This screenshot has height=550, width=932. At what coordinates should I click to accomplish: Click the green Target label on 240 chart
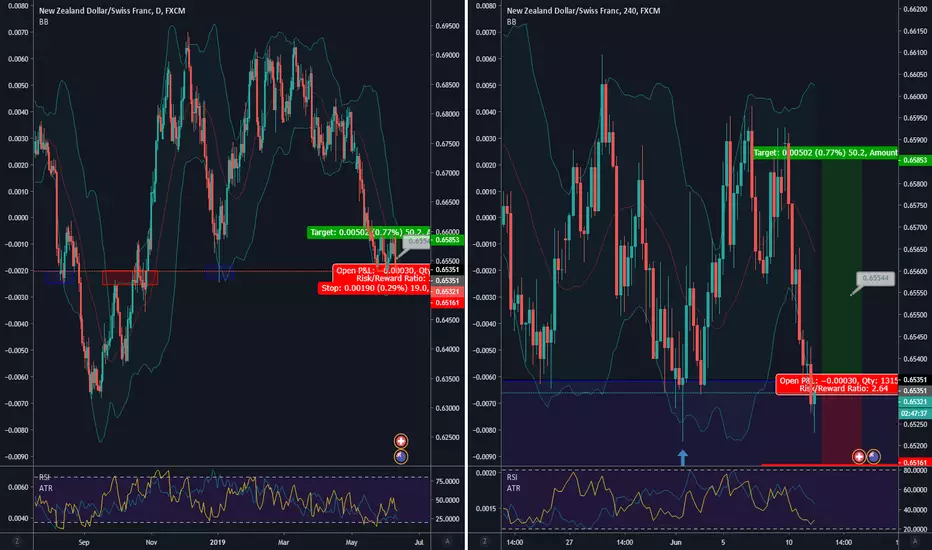tap(825, 153)
